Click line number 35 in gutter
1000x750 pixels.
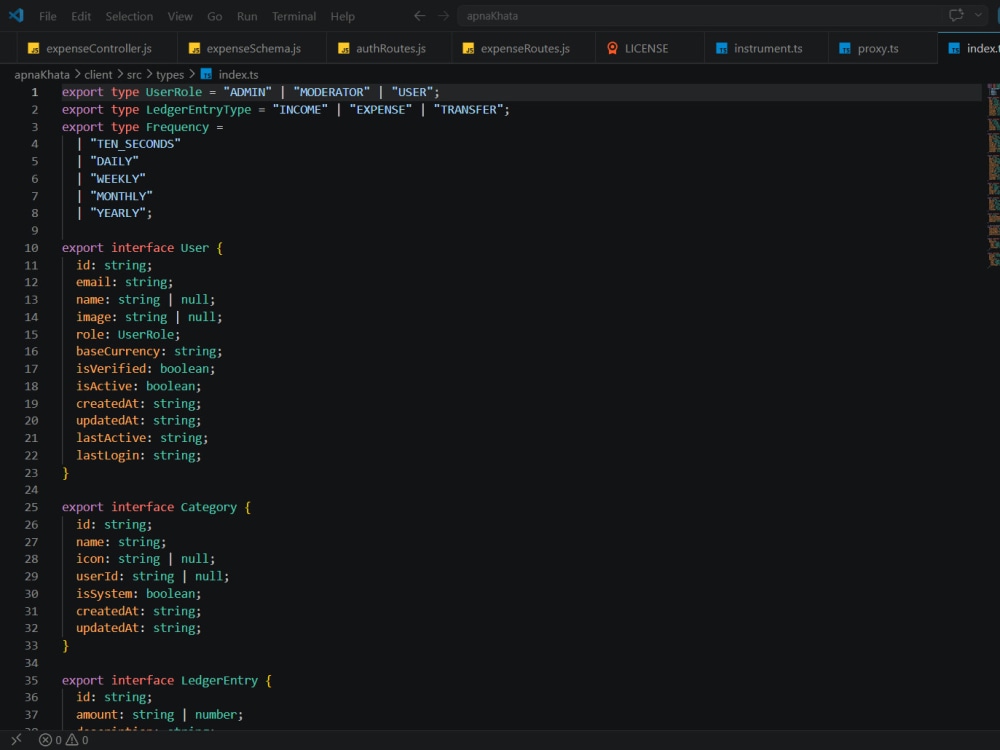coord(31,680)
